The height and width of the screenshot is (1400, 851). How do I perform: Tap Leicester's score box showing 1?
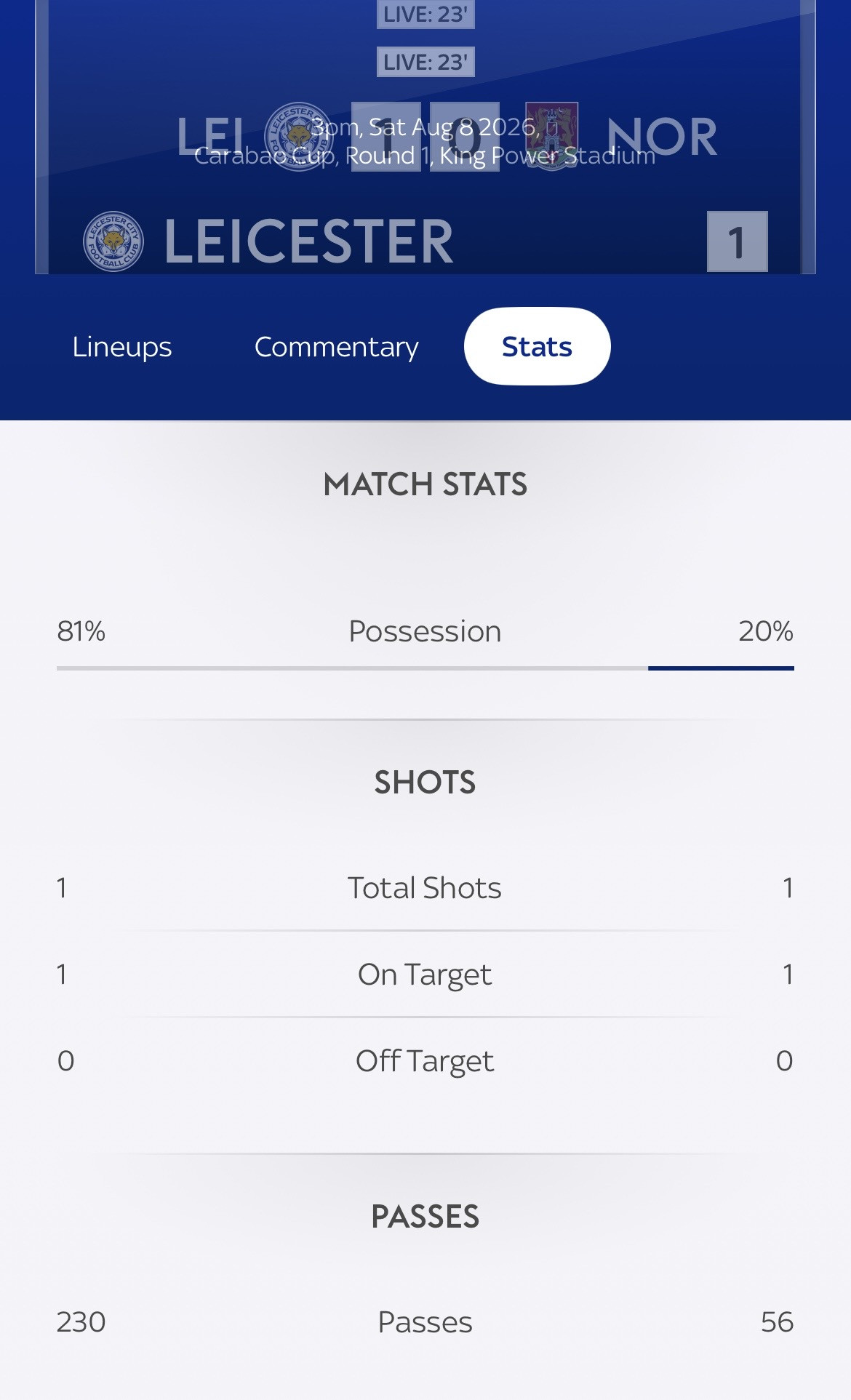point(737,241)
